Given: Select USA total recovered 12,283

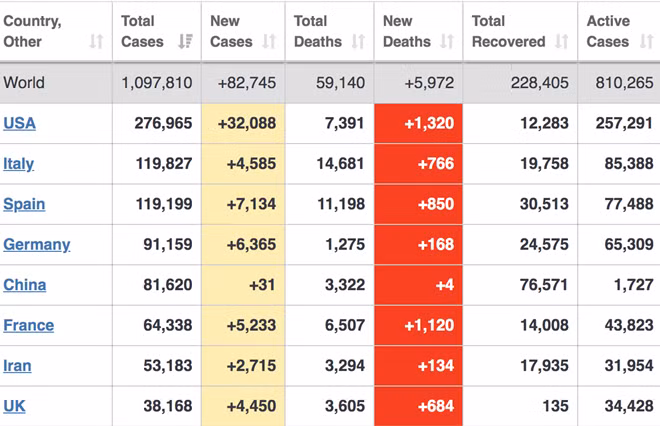Looking at the screenshot, I should coord(544,123).
